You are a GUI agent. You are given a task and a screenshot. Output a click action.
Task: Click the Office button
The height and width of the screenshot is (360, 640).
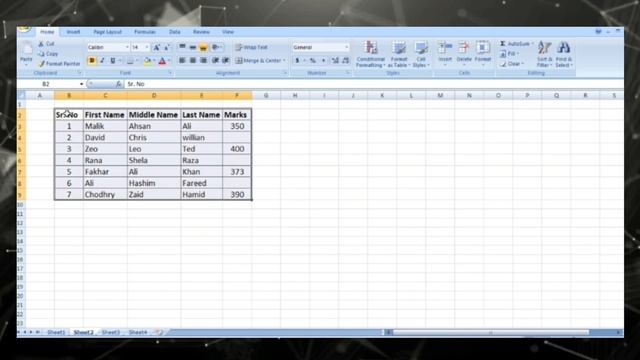24,29
